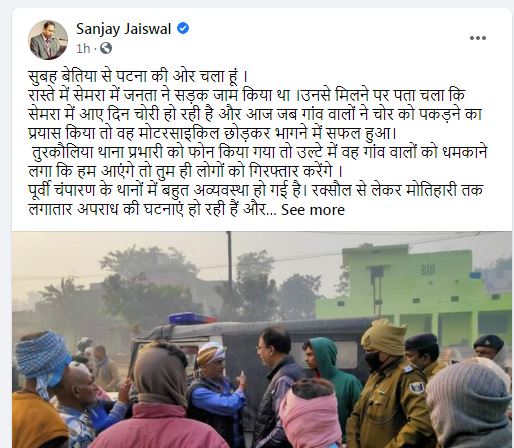Click the text line starting तुरकौलिया थाना प्रभारी
This screenshot has height=448, width=514.
pyautogui.click(x=259, y=152)
